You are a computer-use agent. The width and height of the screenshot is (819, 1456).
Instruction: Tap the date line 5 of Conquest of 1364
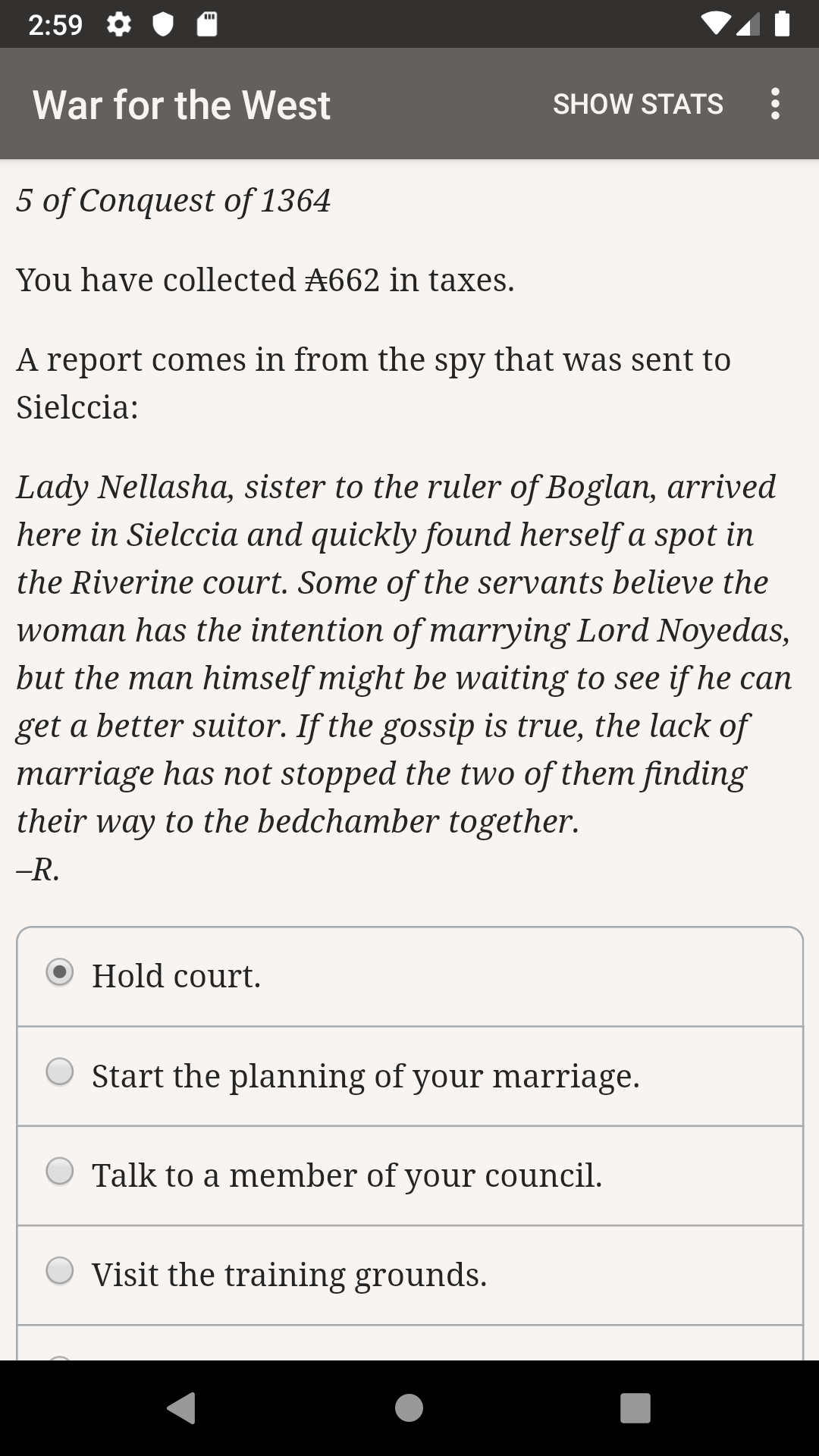174,200
